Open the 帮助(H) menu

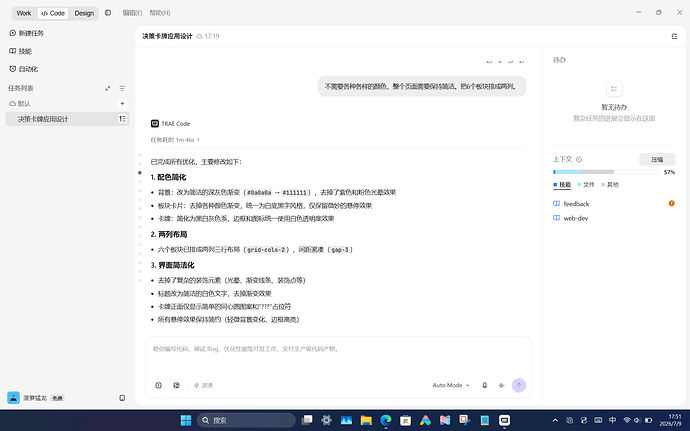[160, 13]
